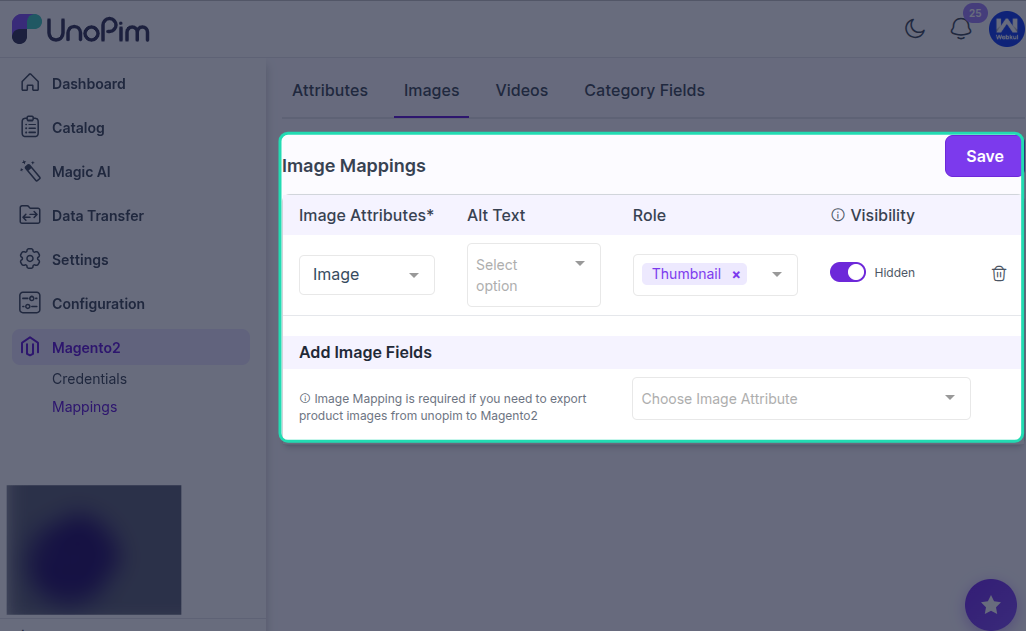Click the Magento2 logo icon
Image resolution: width=1026 pixels, height=631 pixels.
click(x=30, y=347)
